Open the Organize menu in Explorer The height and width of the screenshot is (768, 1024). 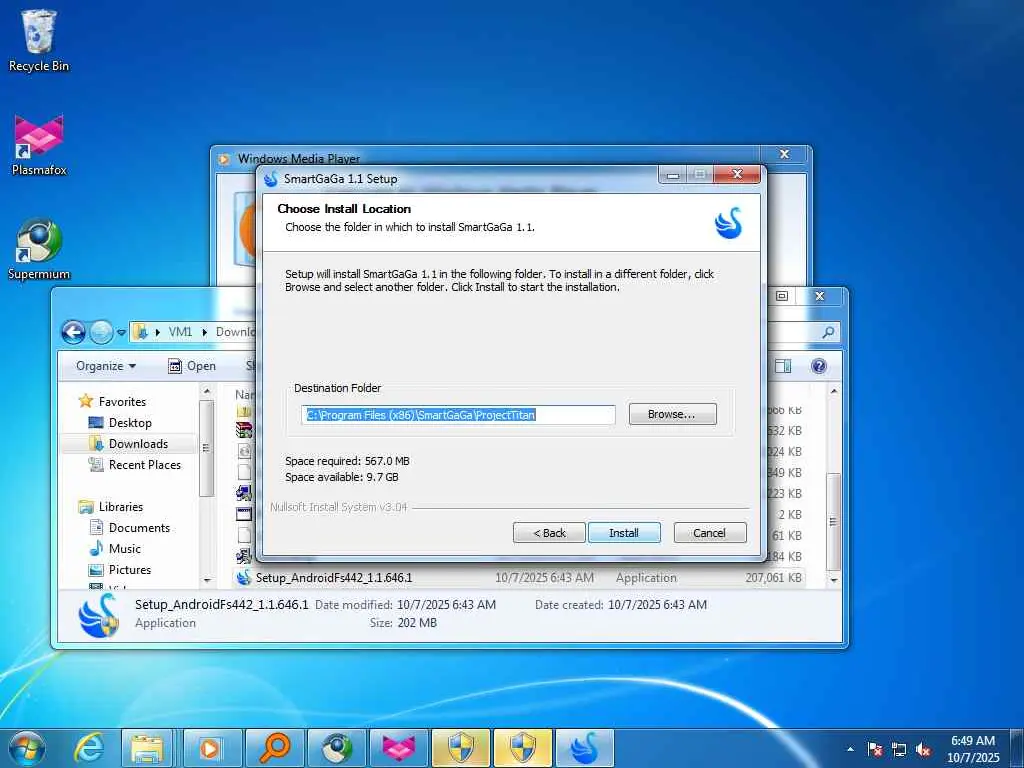pyautogui.click(x=106, y=366)
